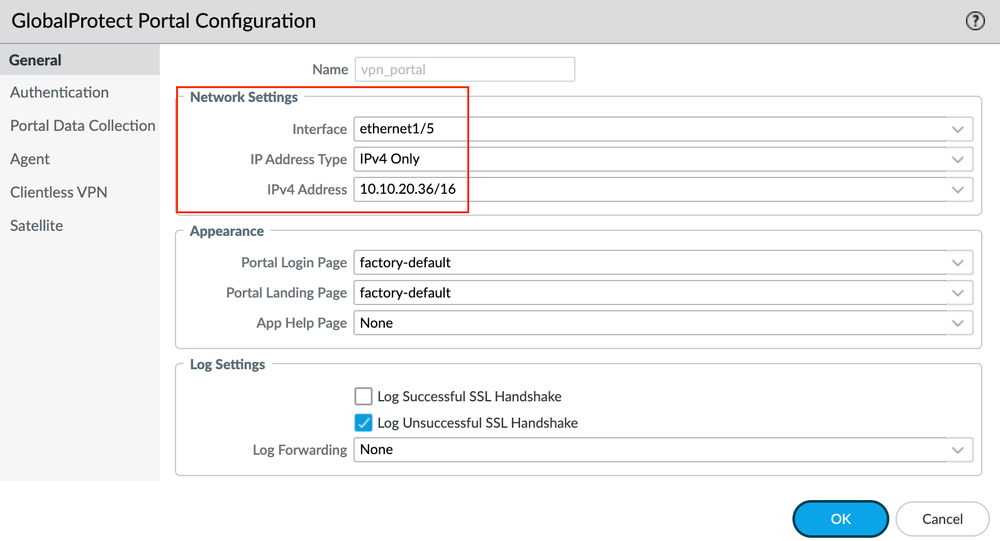Click the help question mark icon
The width and height of the screenshot is (1000, 541).
pyautogui.click(x=975, y=21)
